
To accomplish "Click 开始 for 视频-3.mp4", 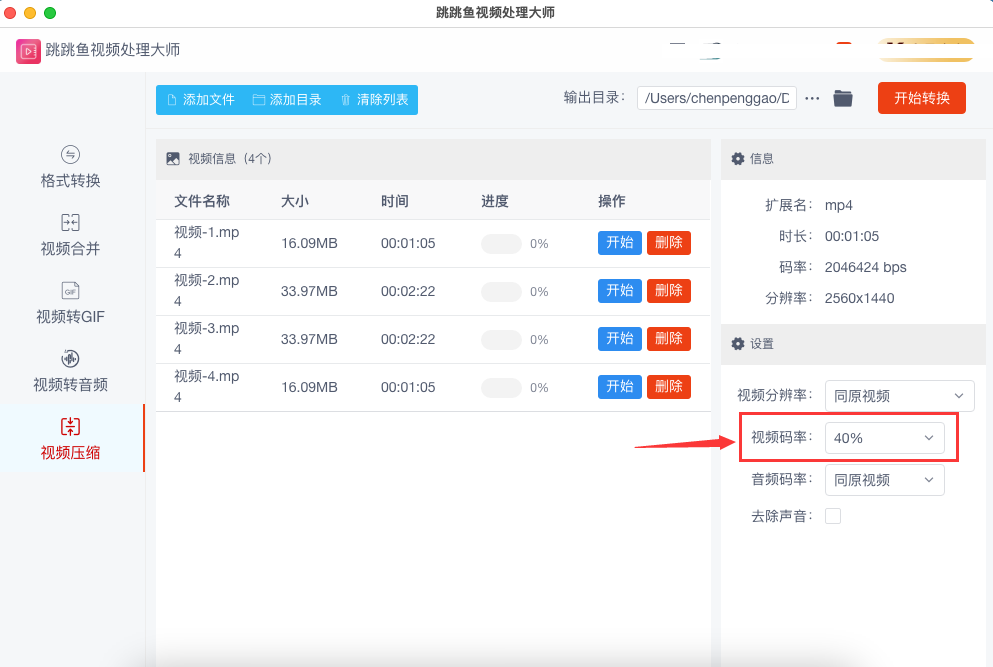I will [620, 339].
